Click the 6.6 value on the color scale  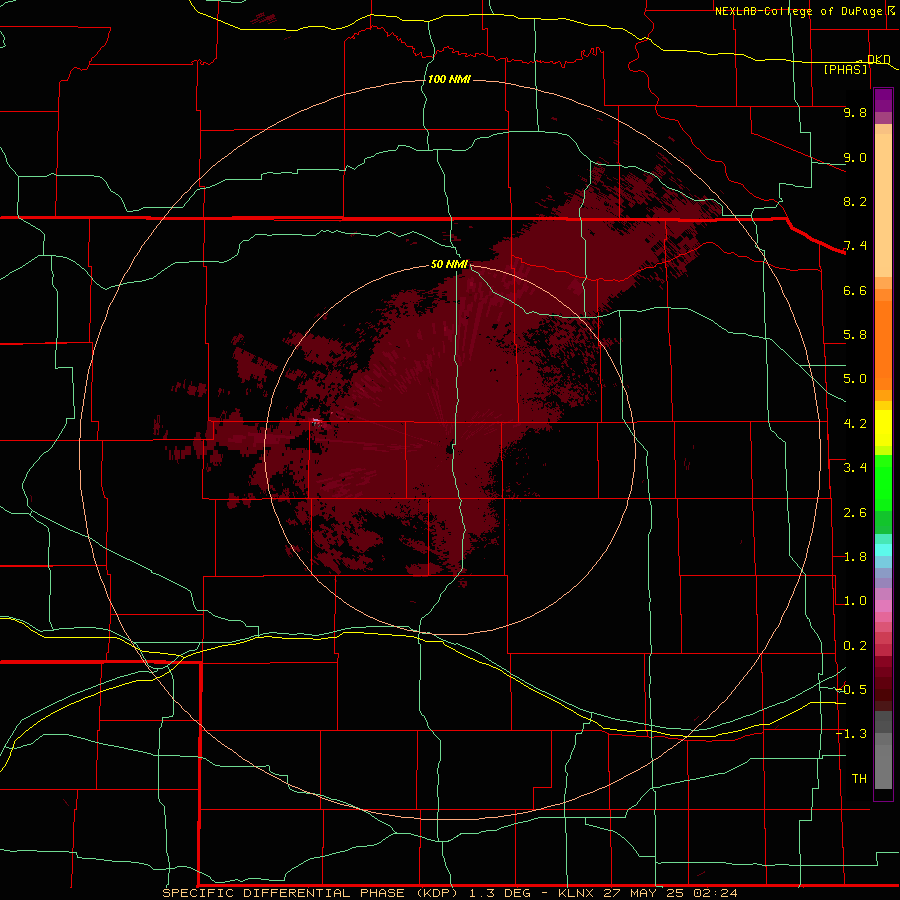pos(855,290)
